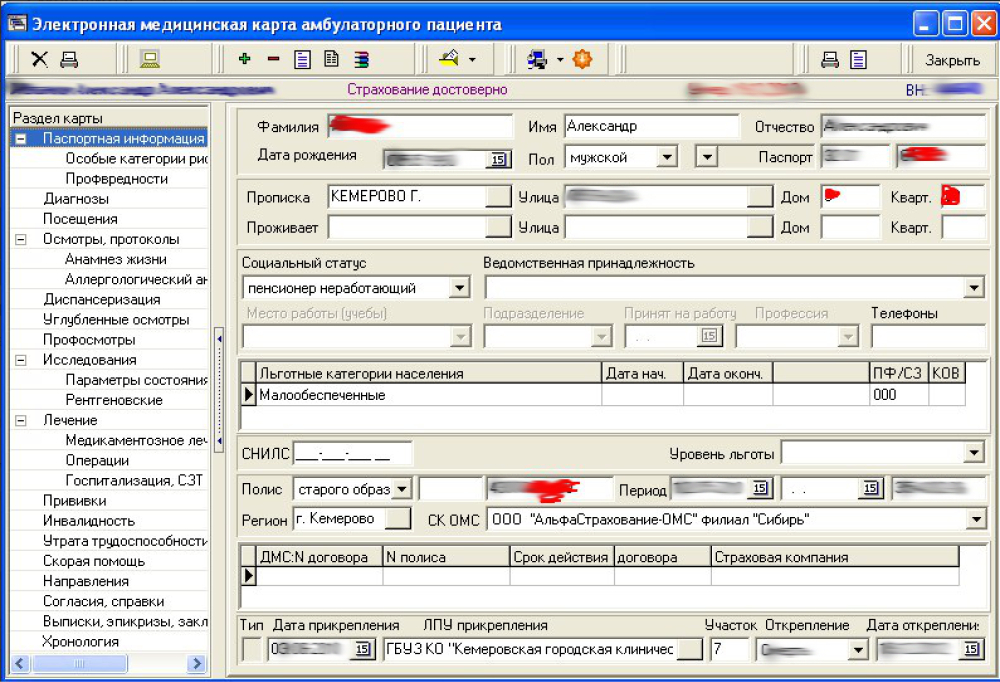
Task: Collapse the Осмотры, протоколы tree node
Action: point(20,239)
